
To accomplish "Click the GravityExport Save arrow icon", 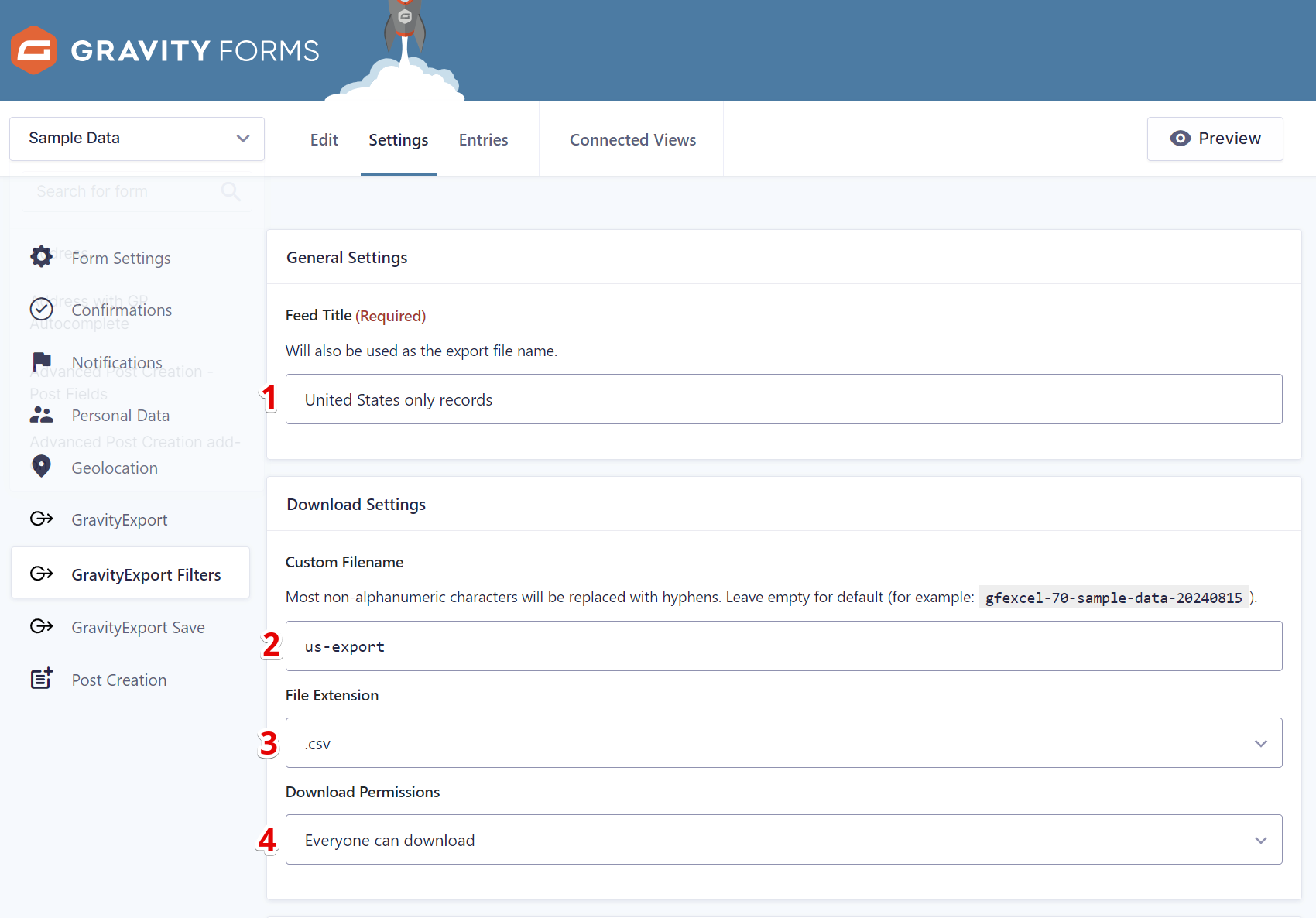I will click(x=41, y=626).
